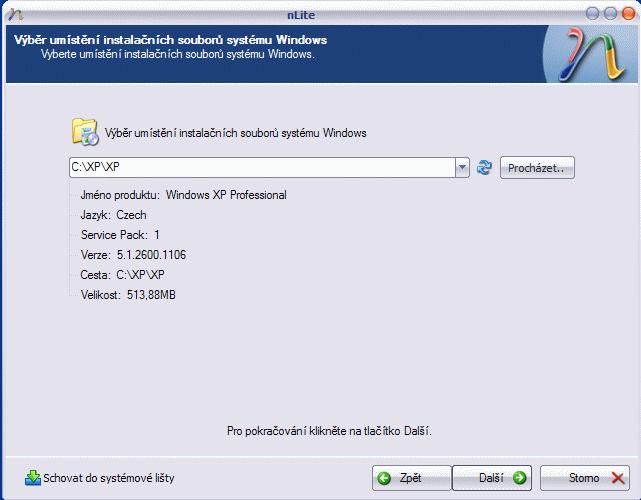Image resolution: width=641 pixels, height=500 pixels.
Task: Click the banner subtitle 'Vyberte umístění instalačních souborů'
Action: tap(178, 54)
